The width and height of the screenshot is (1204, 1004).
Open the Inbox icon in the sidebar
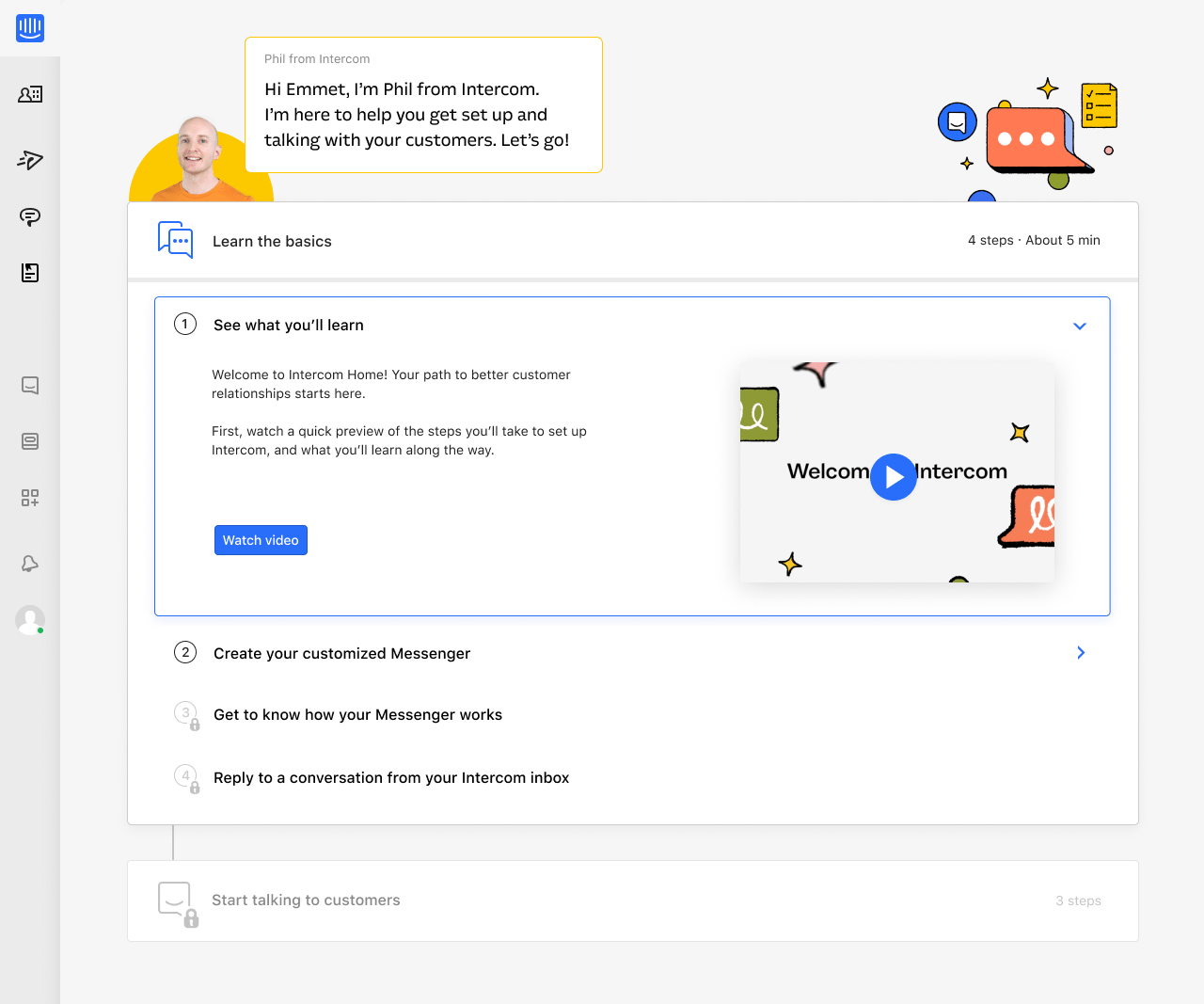point(29,440)
